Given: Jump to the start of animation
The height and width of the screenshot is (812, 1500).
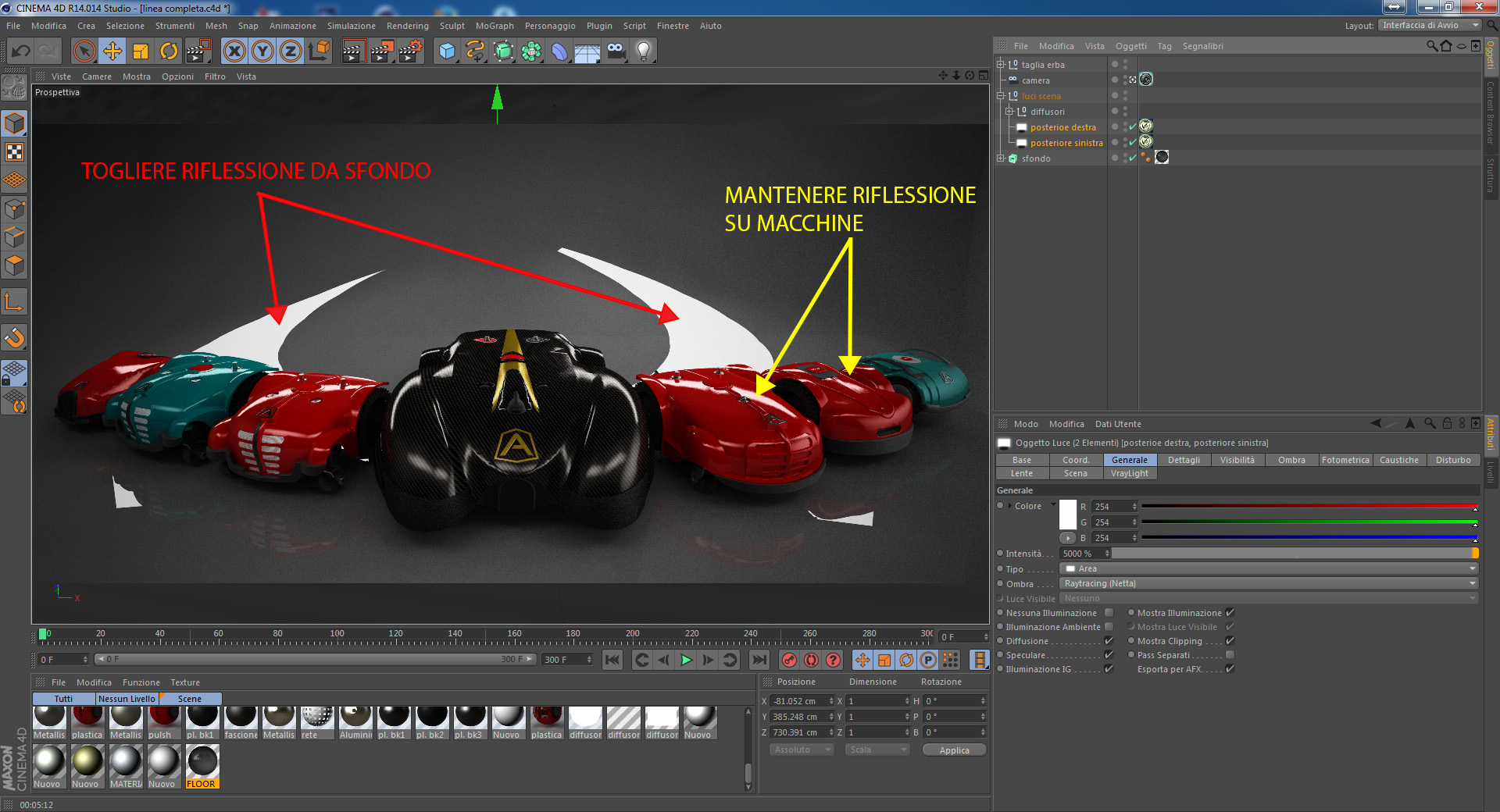Looking at the screenshot, I should (x=613, y=660).
